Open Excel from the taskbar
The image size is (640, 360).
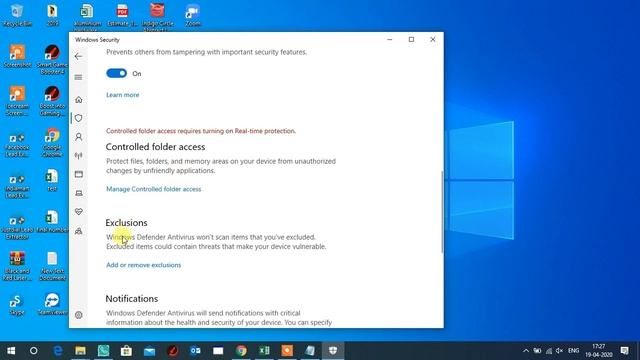click(x=264, y=351)
